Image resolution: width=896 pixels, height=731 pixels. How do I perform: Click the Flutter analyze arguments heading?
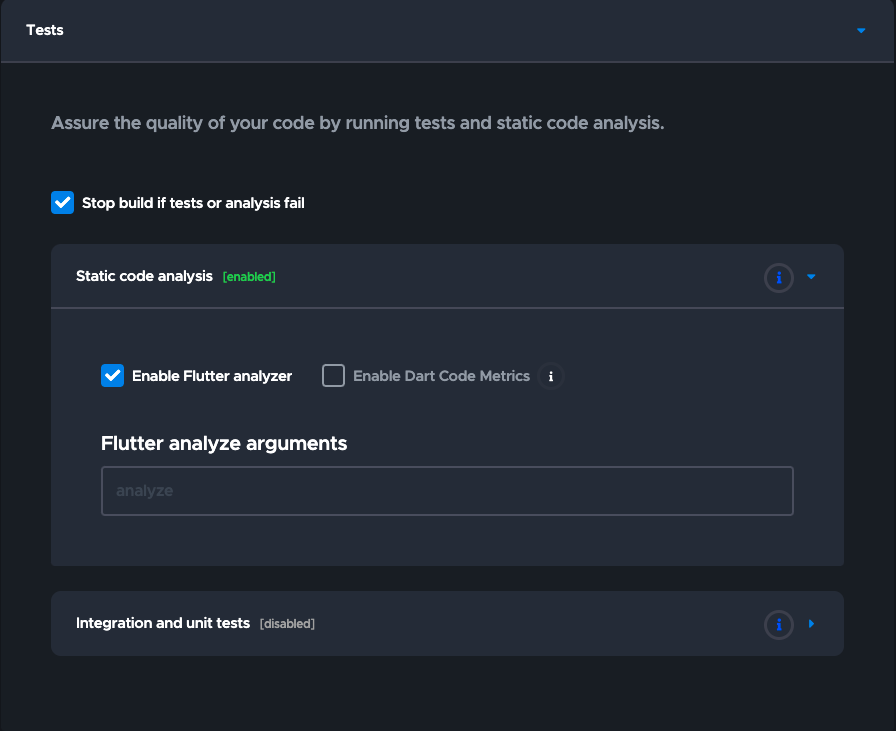[224, 443]
